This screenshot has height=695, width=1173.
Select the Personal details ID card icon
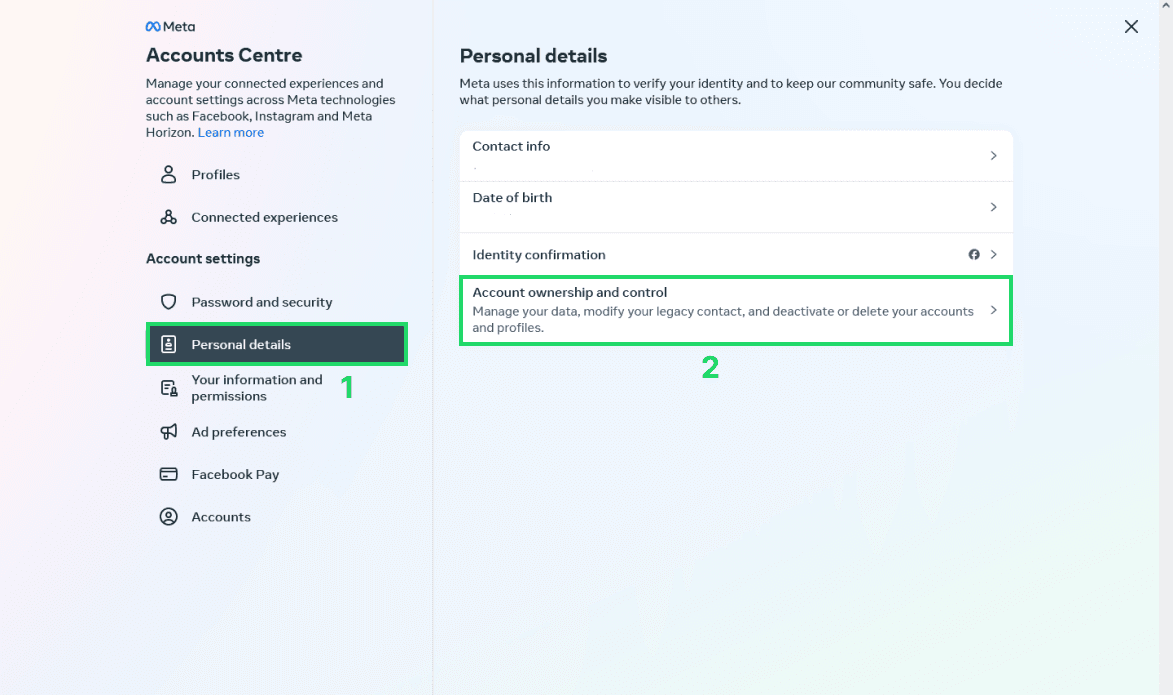[168, 344]
